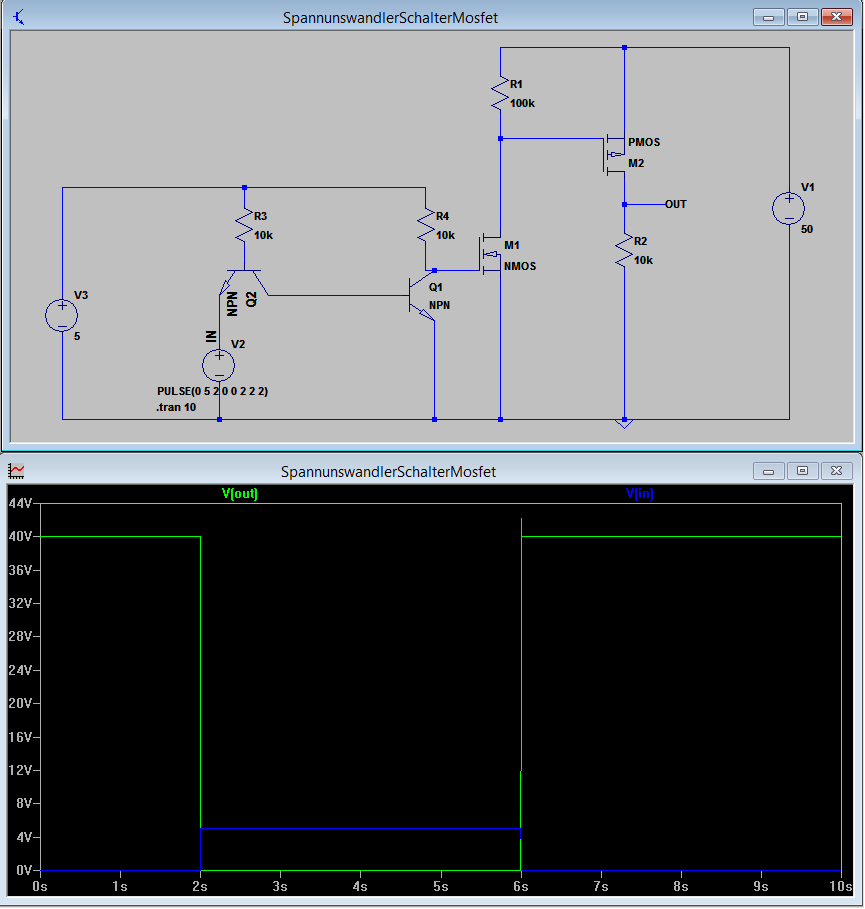Image resolution: width=865 pixels, height=909 pixels.
Task: Click the ground symbol below R2
Action: point(624,424)
